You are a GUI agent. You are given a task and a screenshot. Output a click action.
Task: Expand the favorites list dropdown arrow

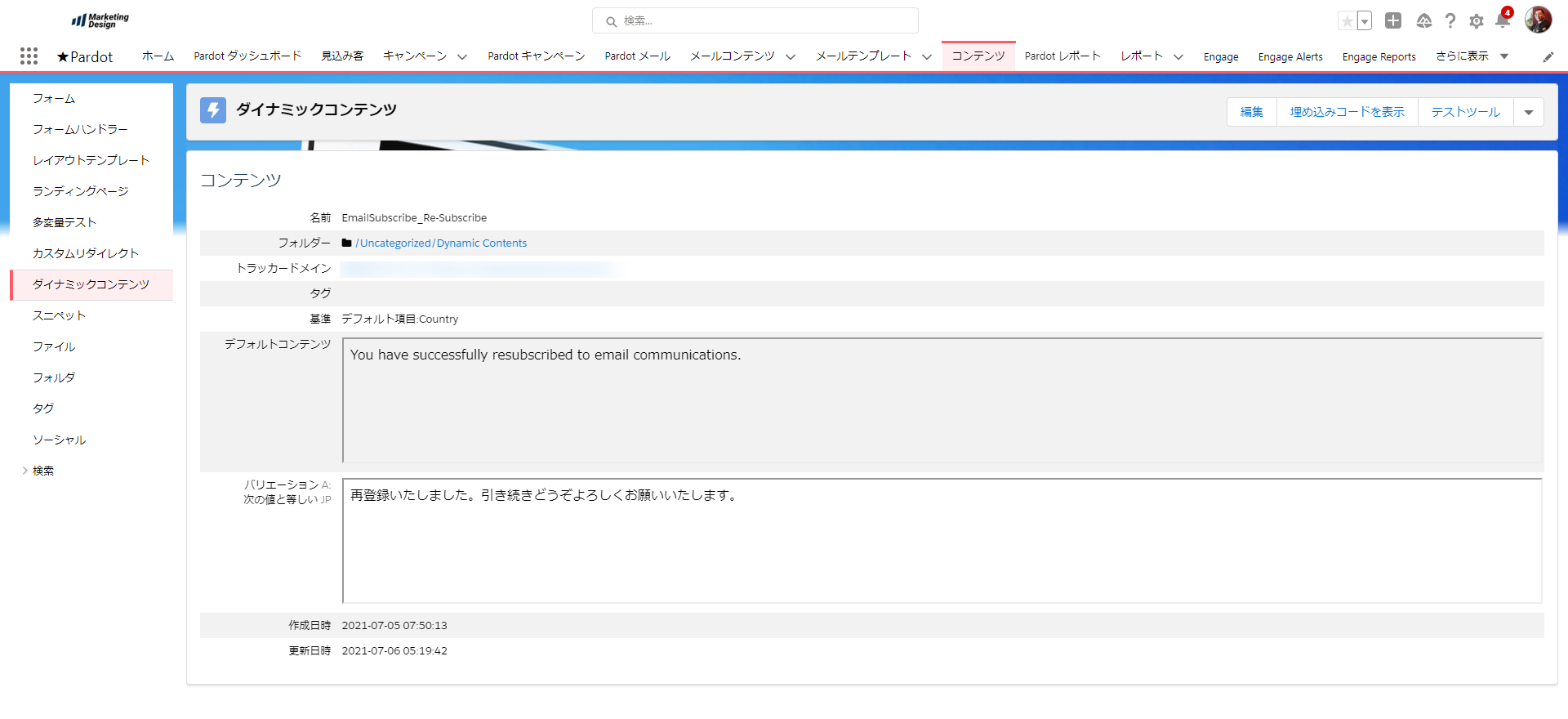[1365, 21]
